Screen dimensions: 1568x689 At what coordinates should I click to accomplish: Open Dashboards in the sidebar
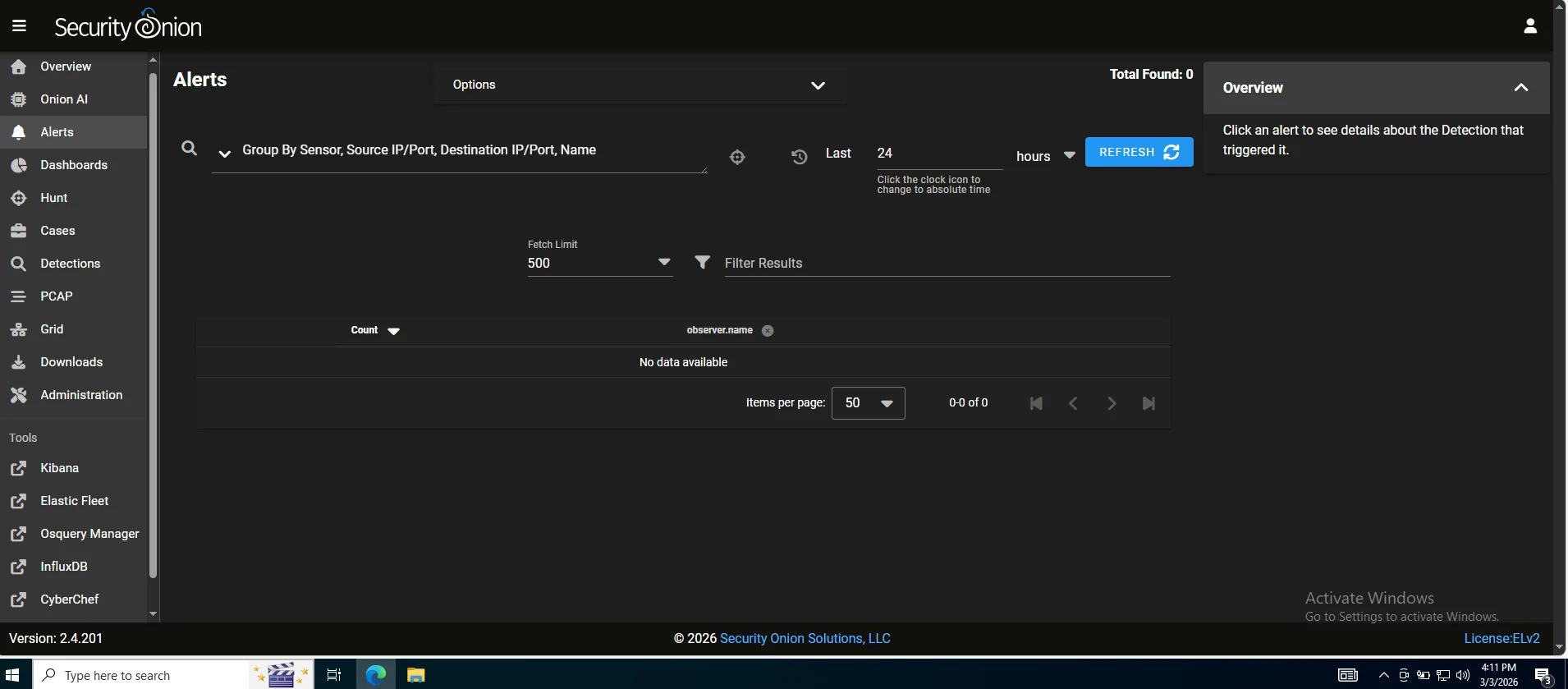pyautogui.click(x=74, y=165)
